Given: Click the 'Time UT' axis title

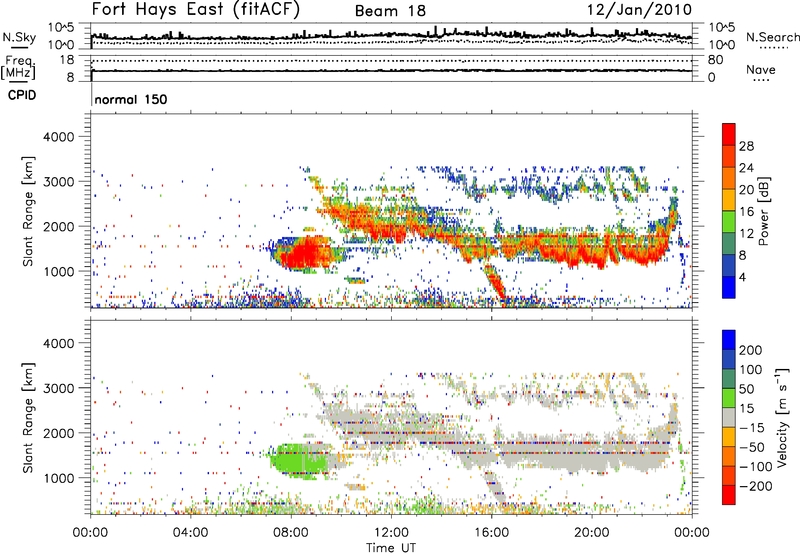Looking at the screenshot, I should point(391,548).
